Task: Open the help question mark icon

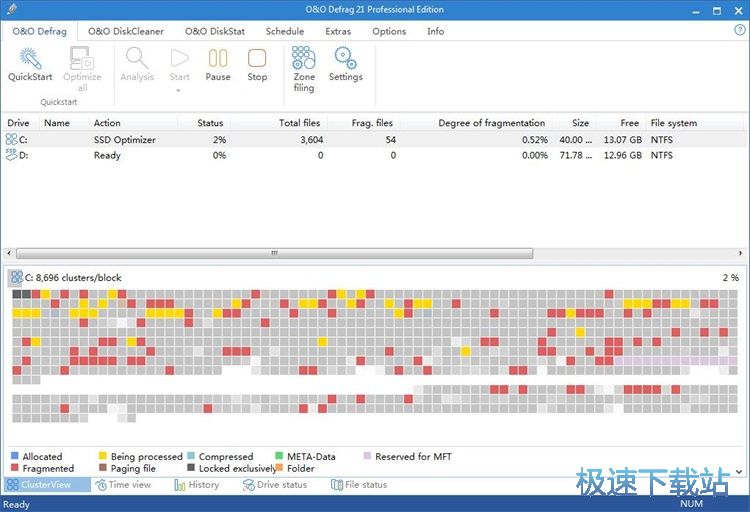Action: (x=739, y=30)
